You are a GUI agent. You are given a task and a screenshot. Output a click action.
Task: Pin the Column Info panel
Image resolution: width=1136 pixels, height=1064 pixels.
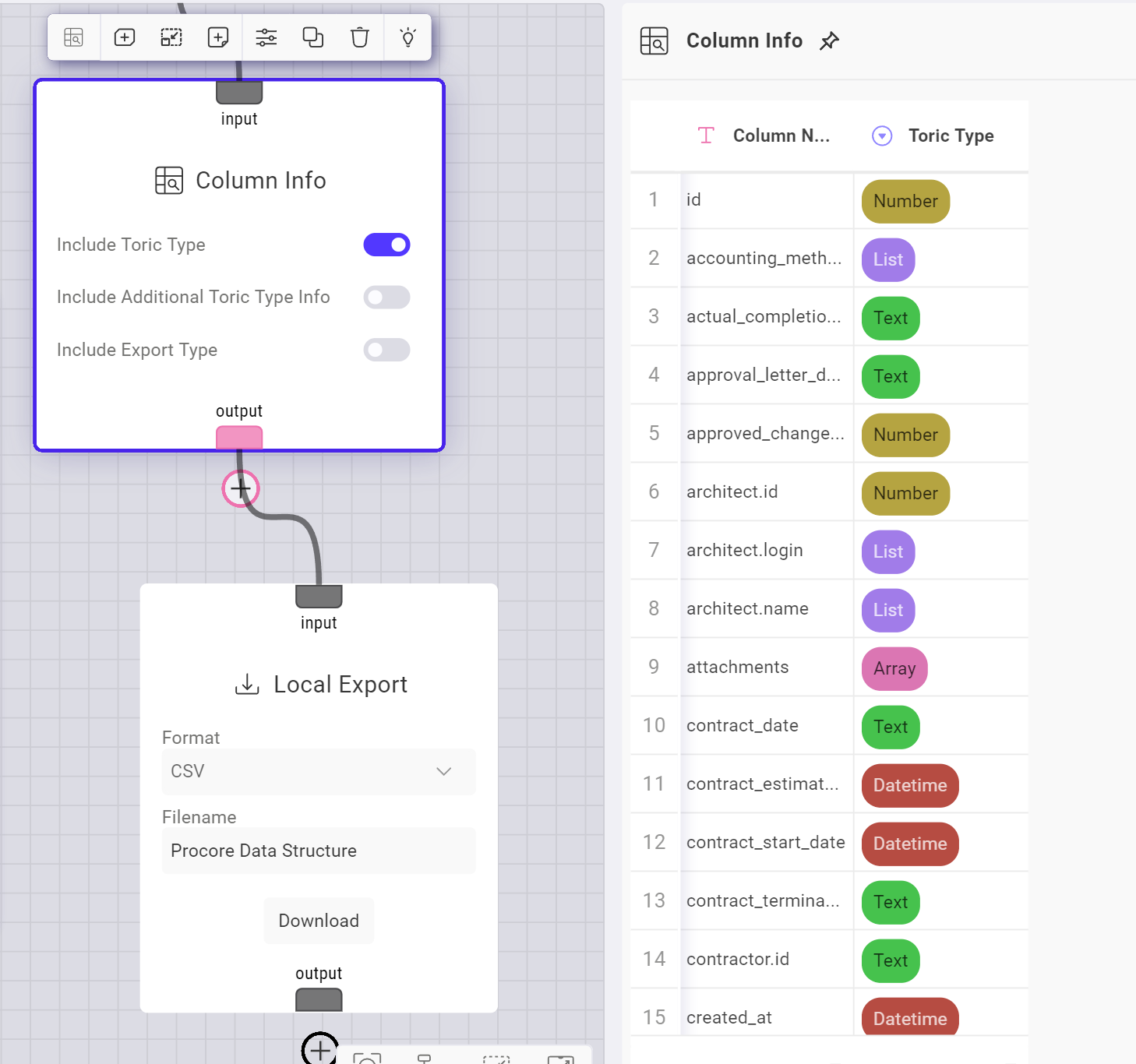click(829, 41)
